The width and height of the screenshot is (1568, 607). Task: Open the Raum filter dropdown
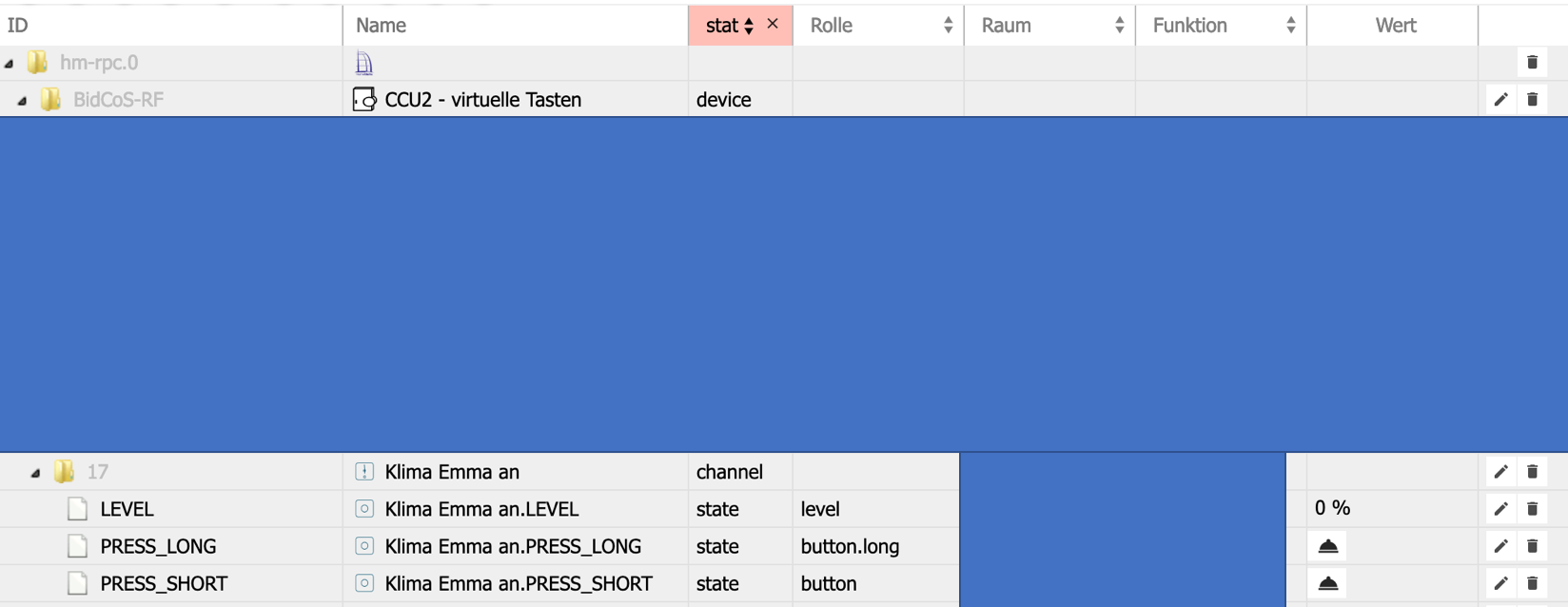click(x=1119, y=26)
